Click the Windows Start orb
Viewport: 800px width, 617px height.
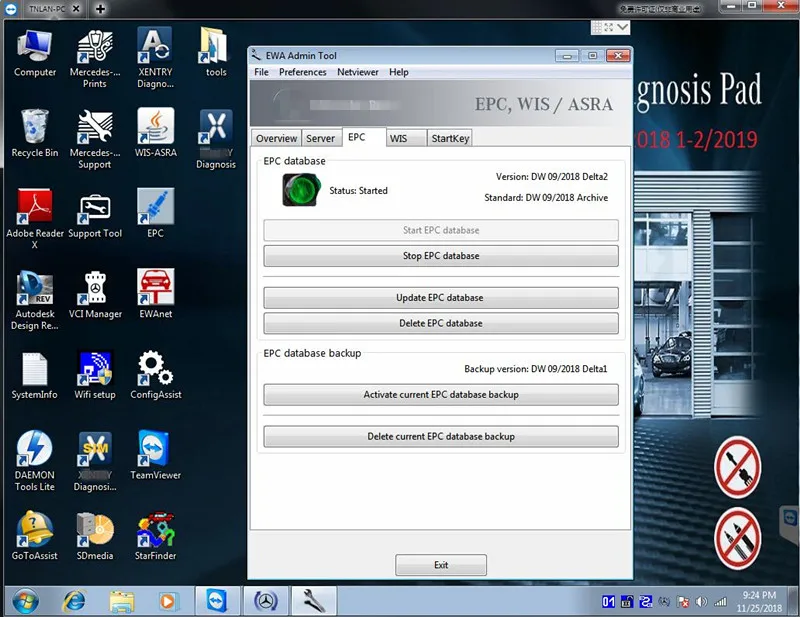coord(26,601)
